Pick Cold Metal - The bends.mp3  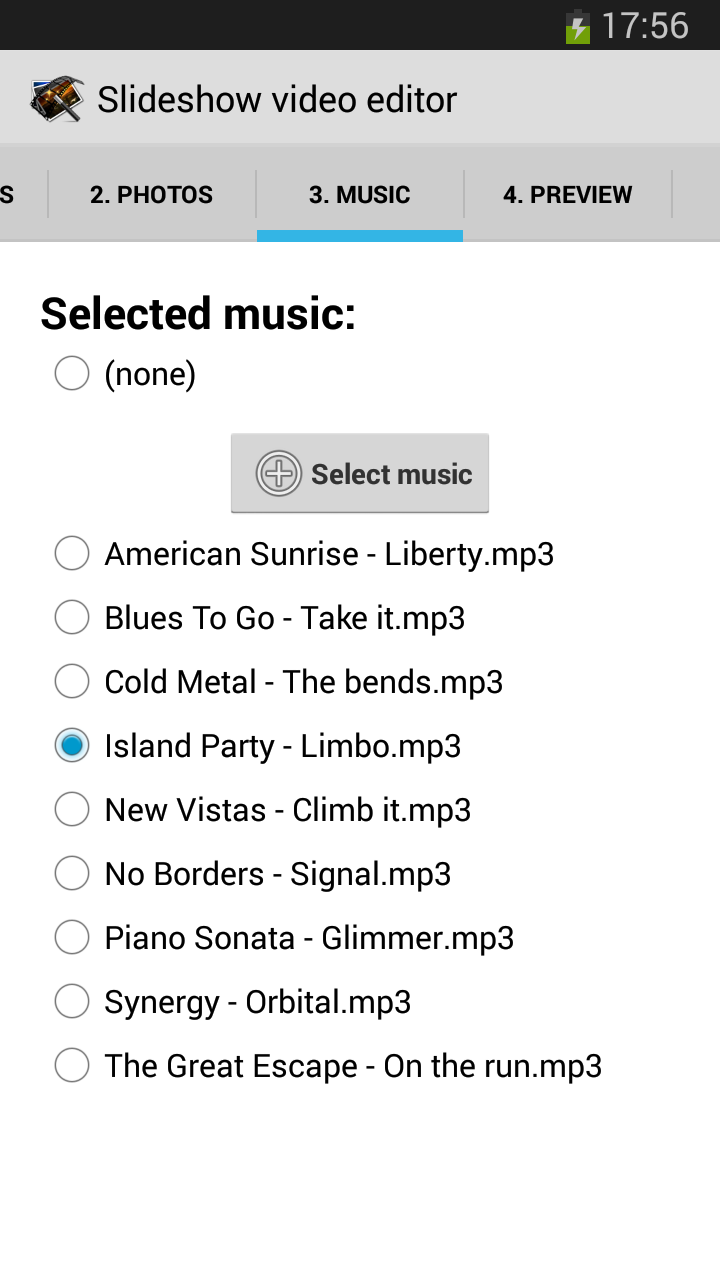pos(278,682)
